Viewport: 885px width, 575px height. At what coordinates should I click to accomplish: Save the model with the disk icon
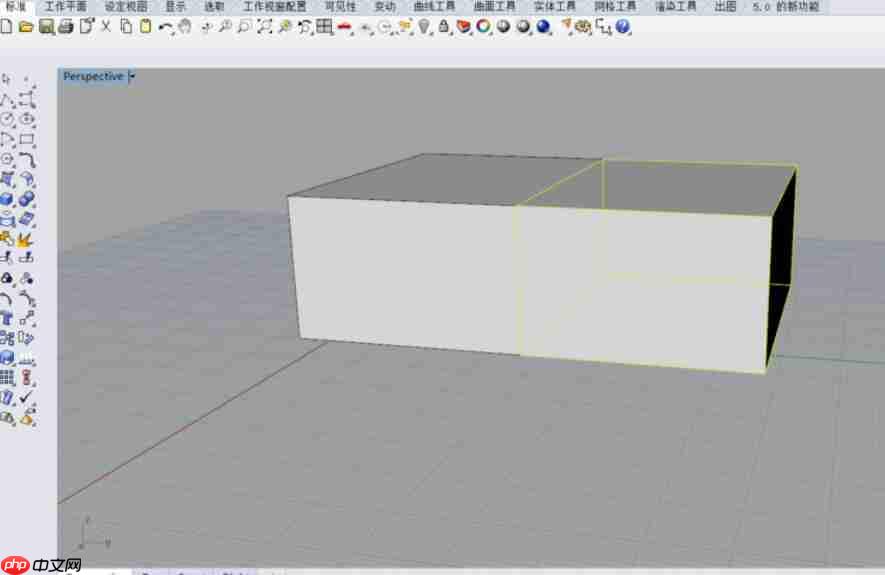click(46, 27)
